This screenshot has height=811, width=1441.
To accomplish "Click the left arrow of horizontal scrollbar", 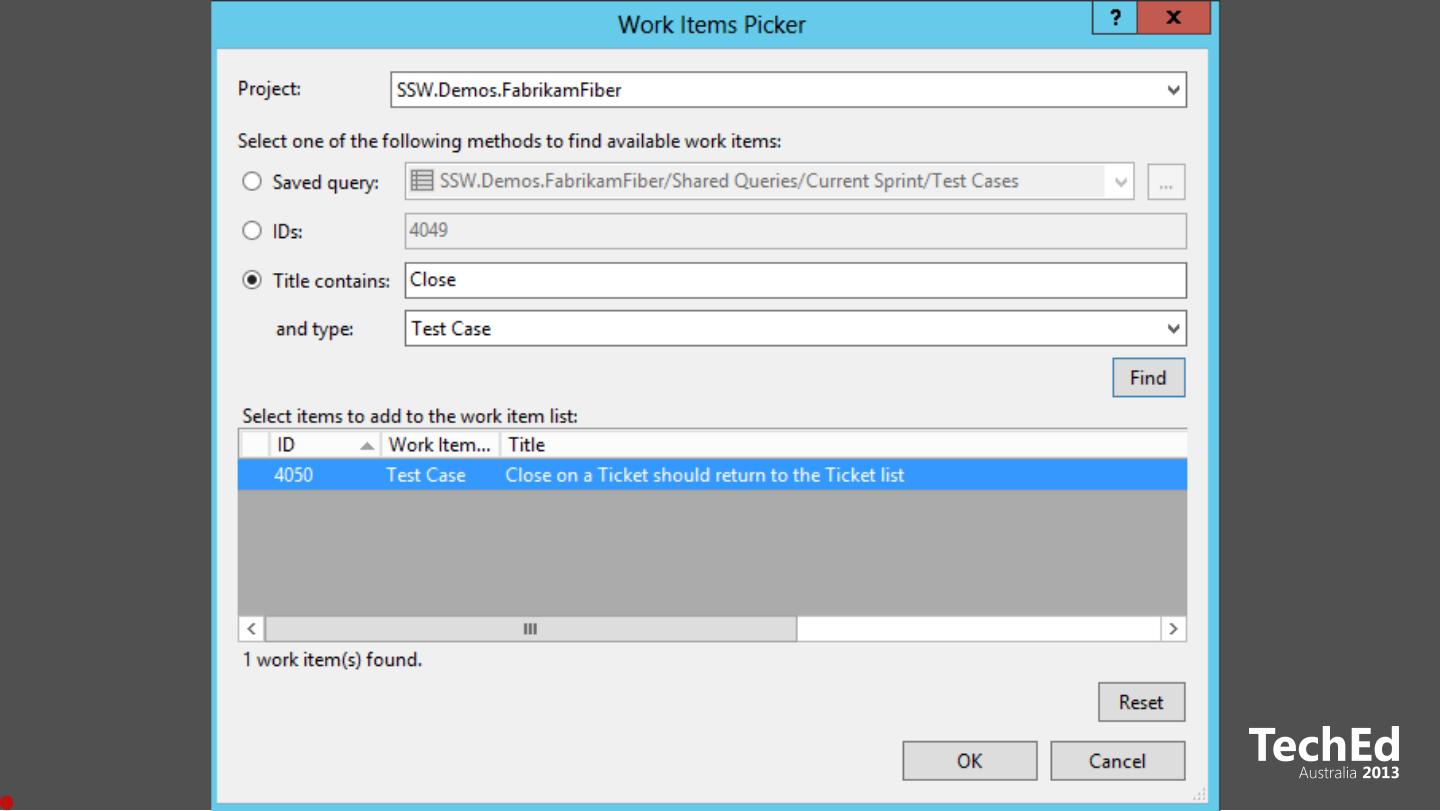I will coord(252,629).
